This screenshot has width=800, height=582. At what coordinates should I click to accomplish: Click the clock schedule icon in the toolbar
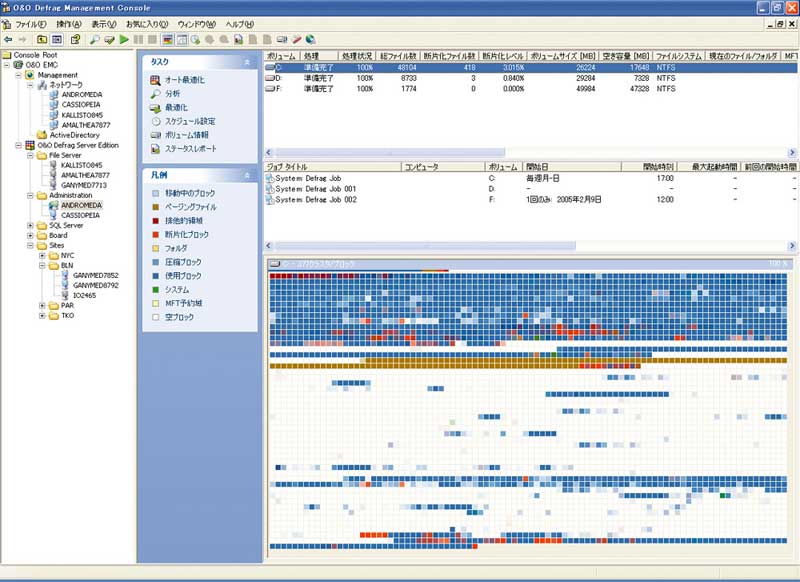(x=195, y=39)
